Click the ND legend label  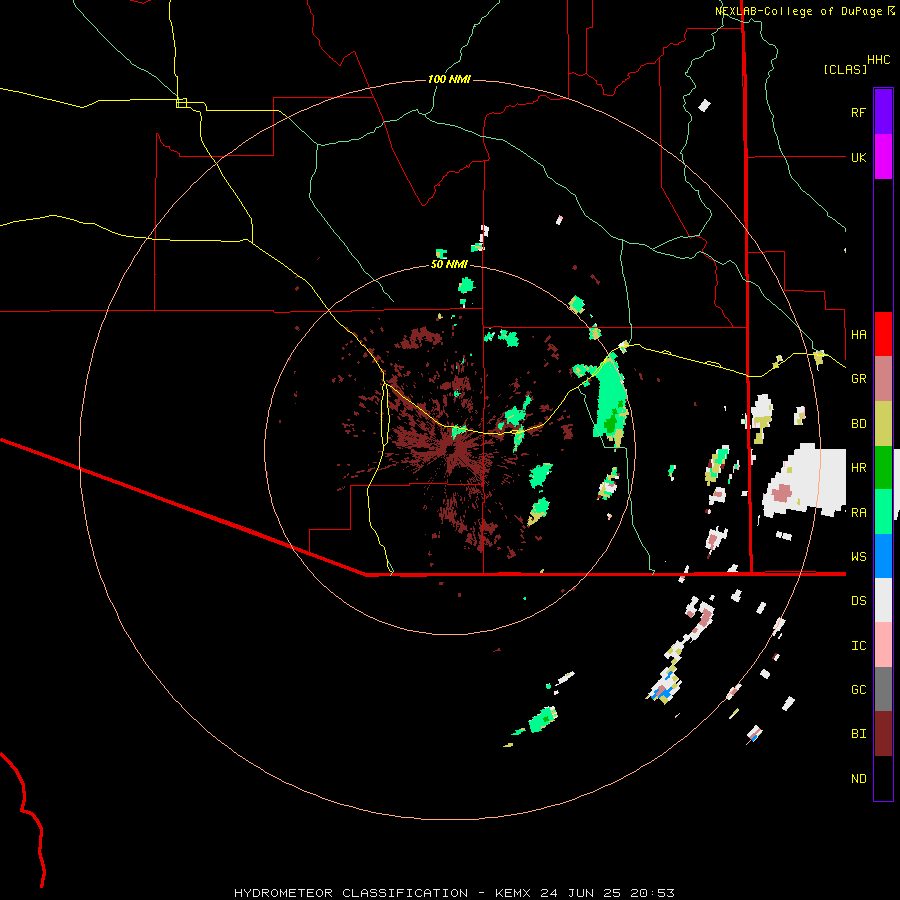(x=858, y=779)
